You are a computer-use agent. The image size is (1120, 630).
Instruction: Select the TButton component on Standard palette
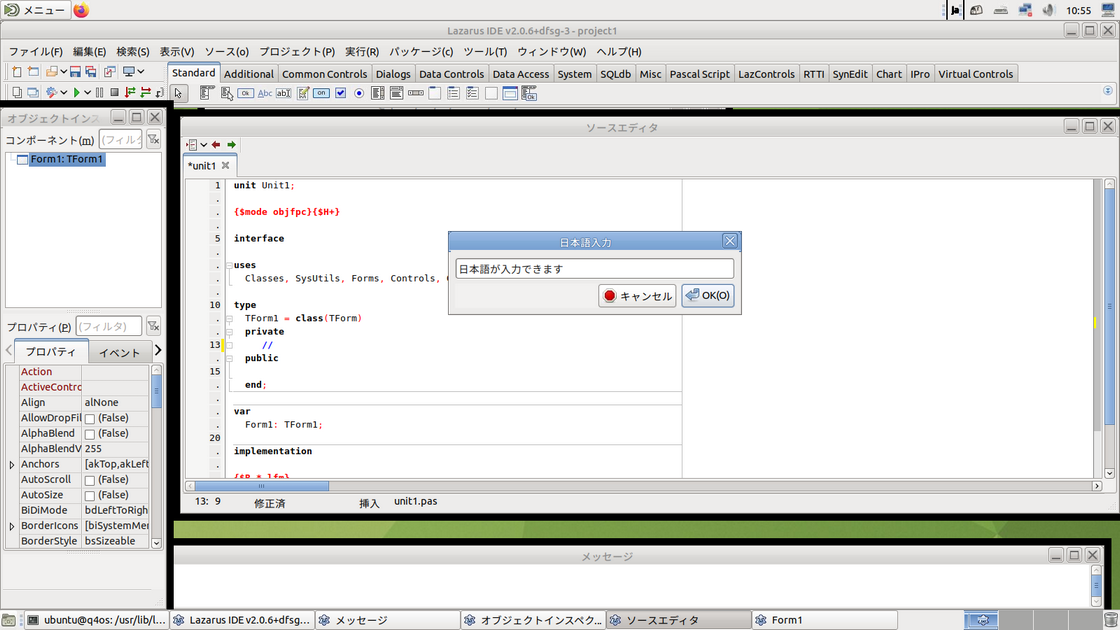click(245, 93)
